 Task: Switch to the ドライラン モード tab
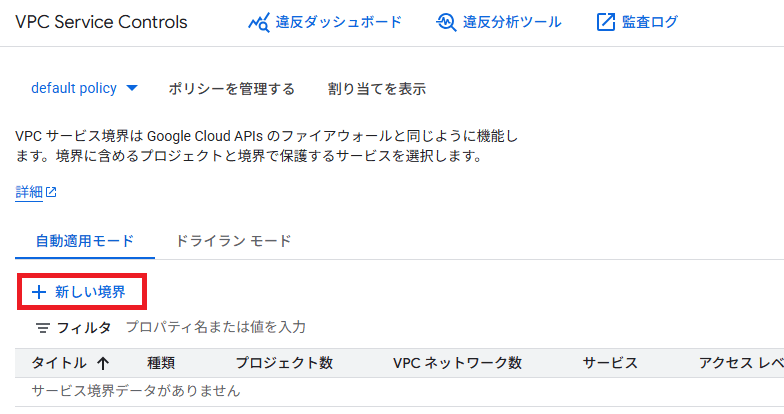click(x=233, y=241)
